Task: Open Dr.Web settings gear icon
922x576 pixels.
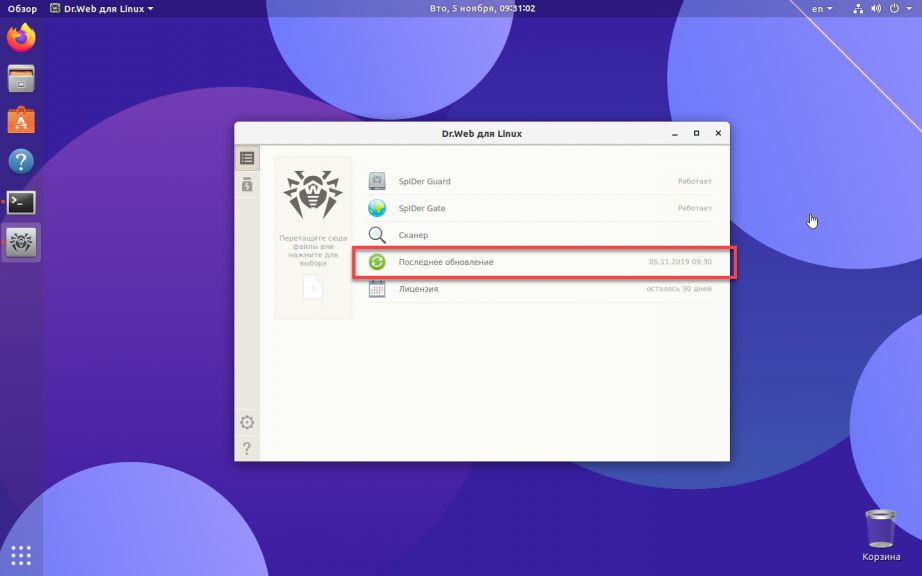Action: point(247,422)
